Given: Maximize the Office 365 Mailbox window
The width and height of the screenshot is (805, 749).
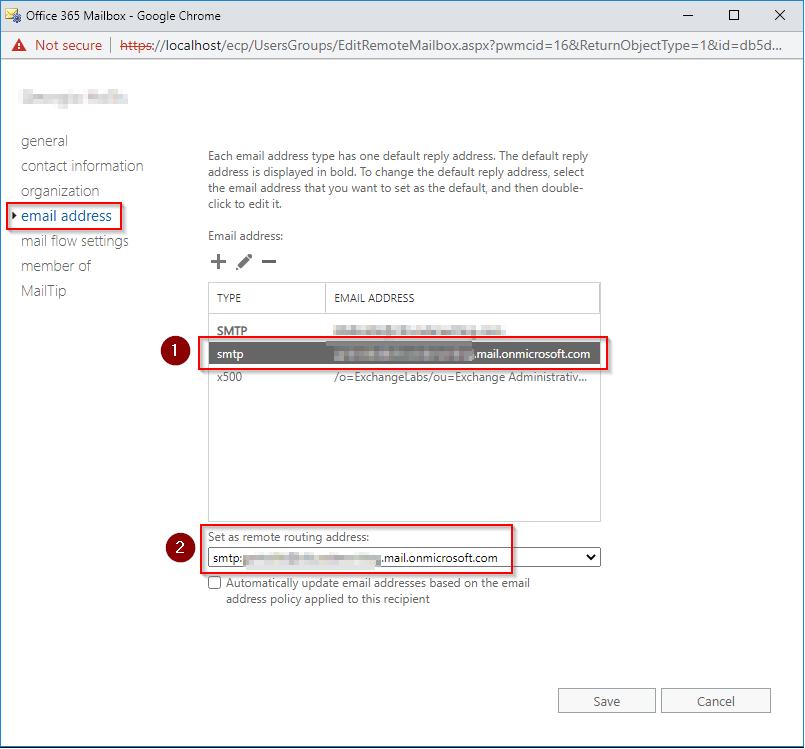Looking at the screenshot, I should (x=734, y=15).
